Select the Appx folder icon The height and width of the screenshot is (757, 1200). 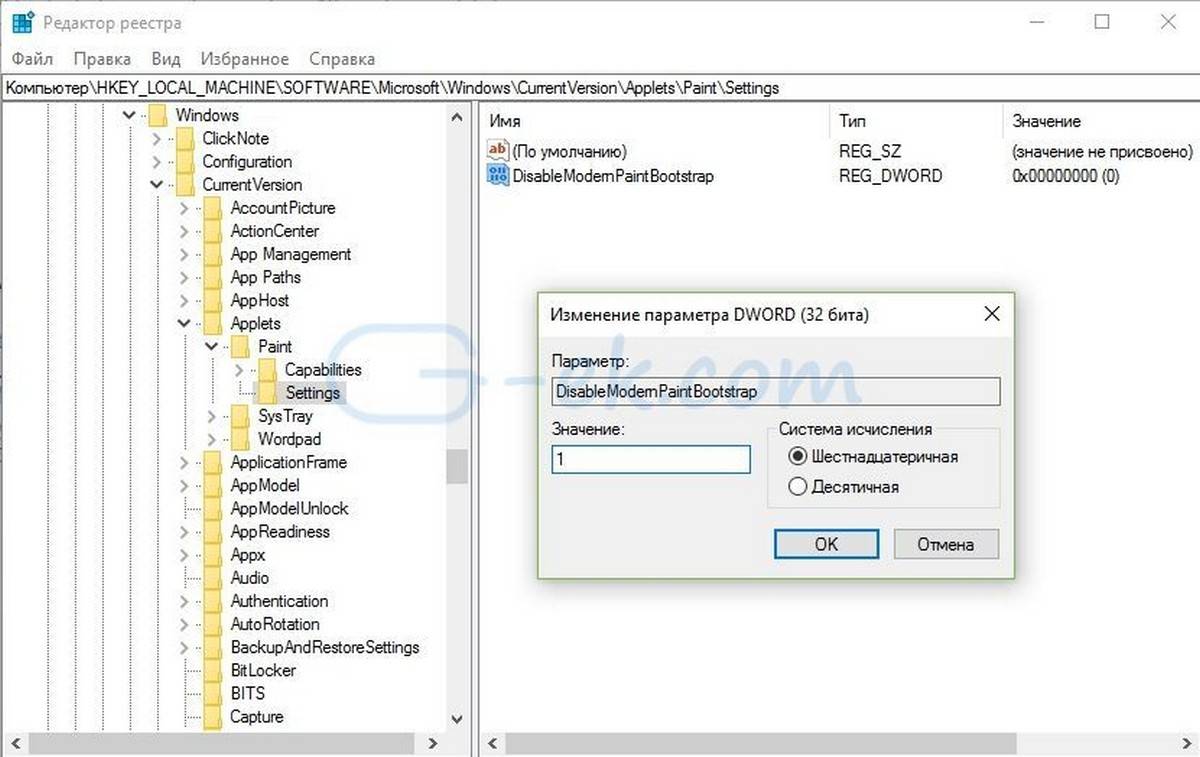pos(213,554)
